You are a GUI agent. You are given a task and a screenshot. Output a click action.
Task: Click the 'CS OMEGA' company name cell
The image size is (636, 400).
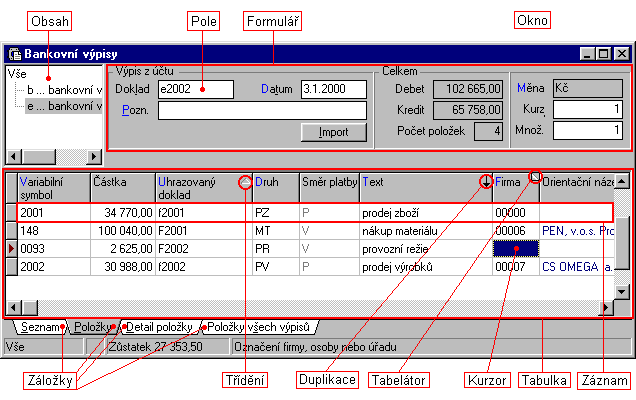(x=577, y=267)
